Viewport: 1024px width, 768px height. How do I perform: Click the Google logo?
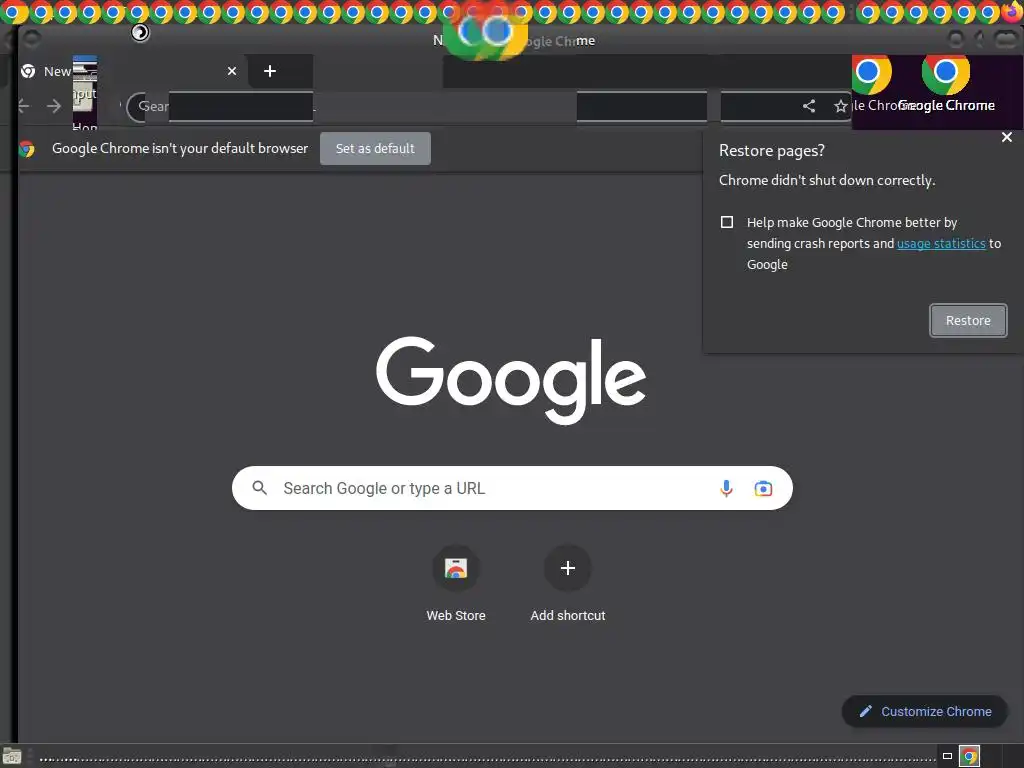(511, 380)
